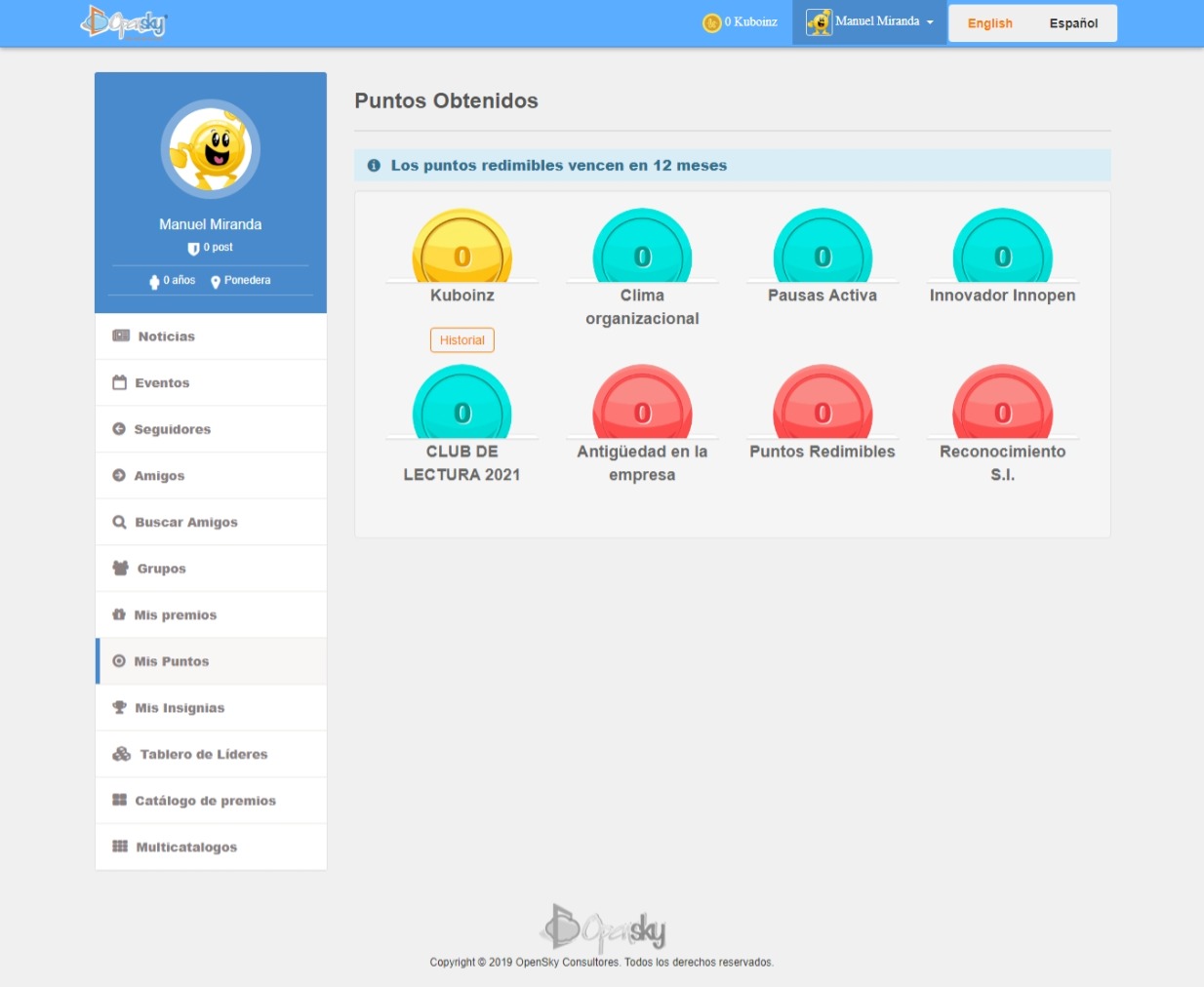Click the Multicatalogos grid icon
Viewport: 1204px width, 987px height.
click(120, 847)
